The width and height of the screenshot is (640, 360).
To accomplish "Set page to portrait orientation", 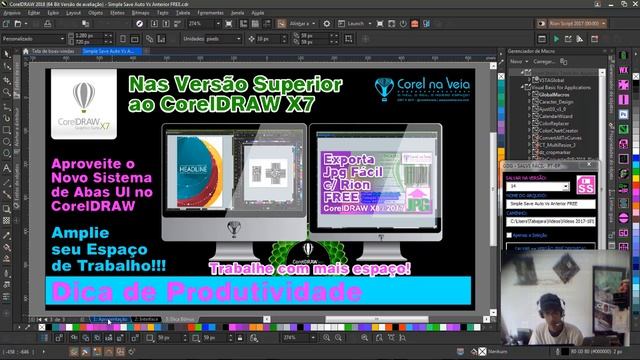I will click(x=123, y=39).
